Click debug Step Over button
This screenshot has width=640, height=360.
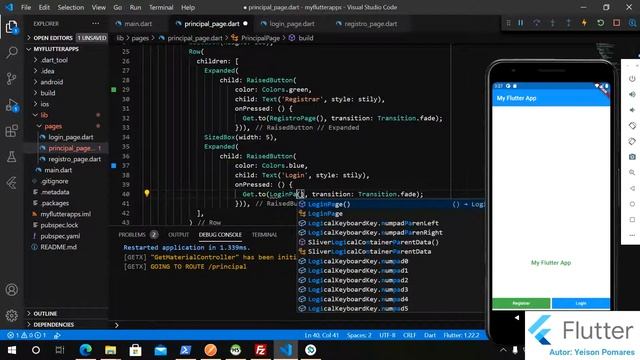point(537,23)
